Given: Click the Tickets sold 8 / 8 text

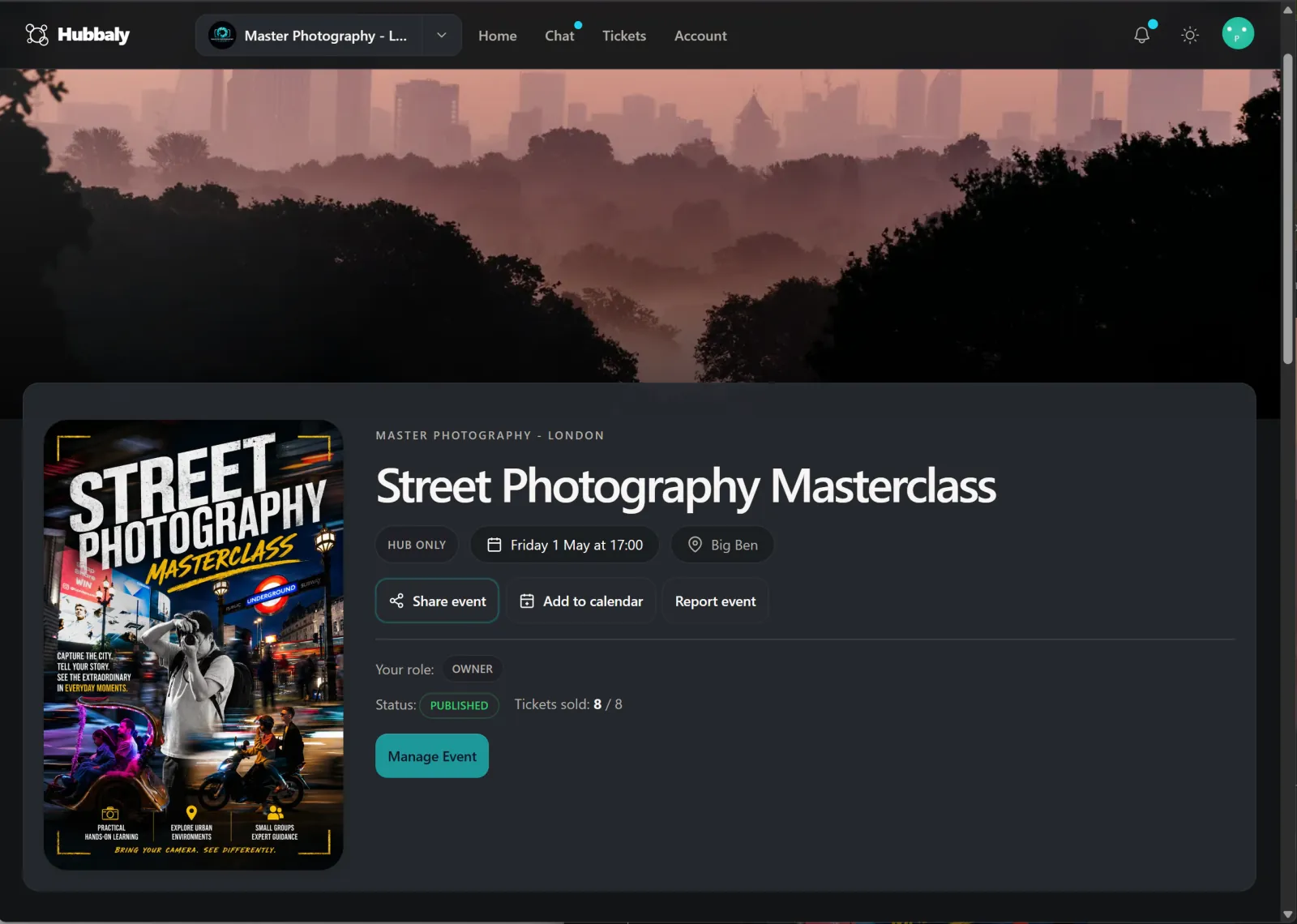Looking at the screenshot, I should (568, 704).
